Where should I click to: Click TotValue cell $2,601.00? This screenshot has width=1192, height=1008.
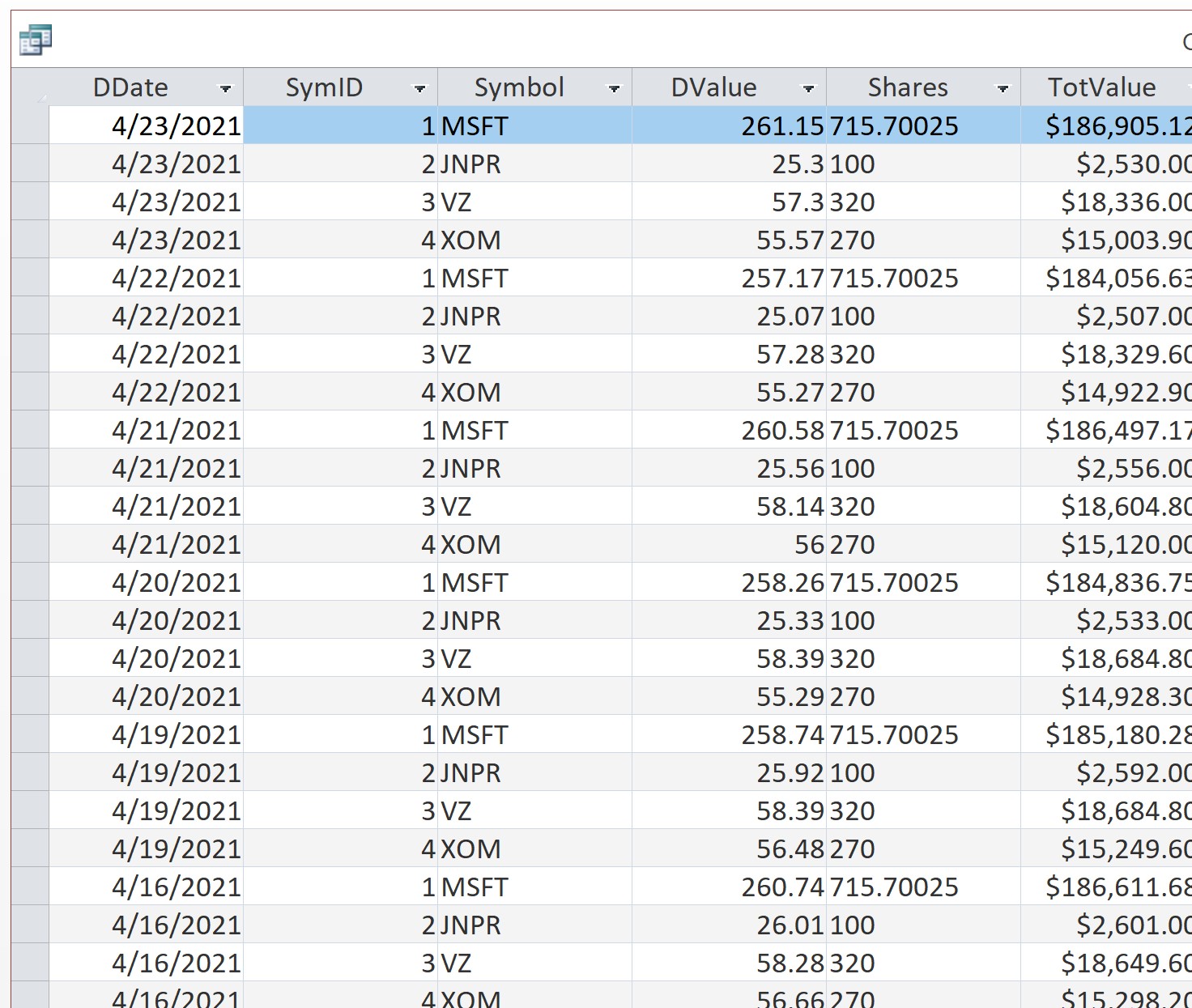(1106, 925)
